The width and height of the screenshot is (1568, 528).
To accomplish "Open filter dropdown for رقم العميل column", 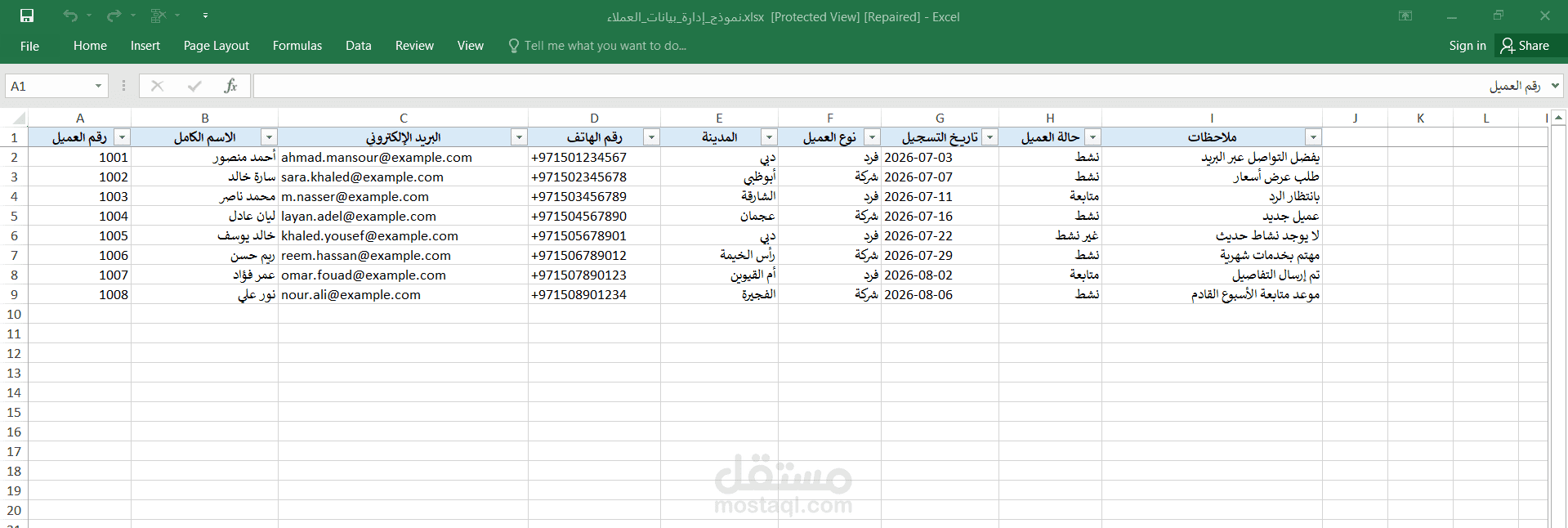I will [122, 137].
